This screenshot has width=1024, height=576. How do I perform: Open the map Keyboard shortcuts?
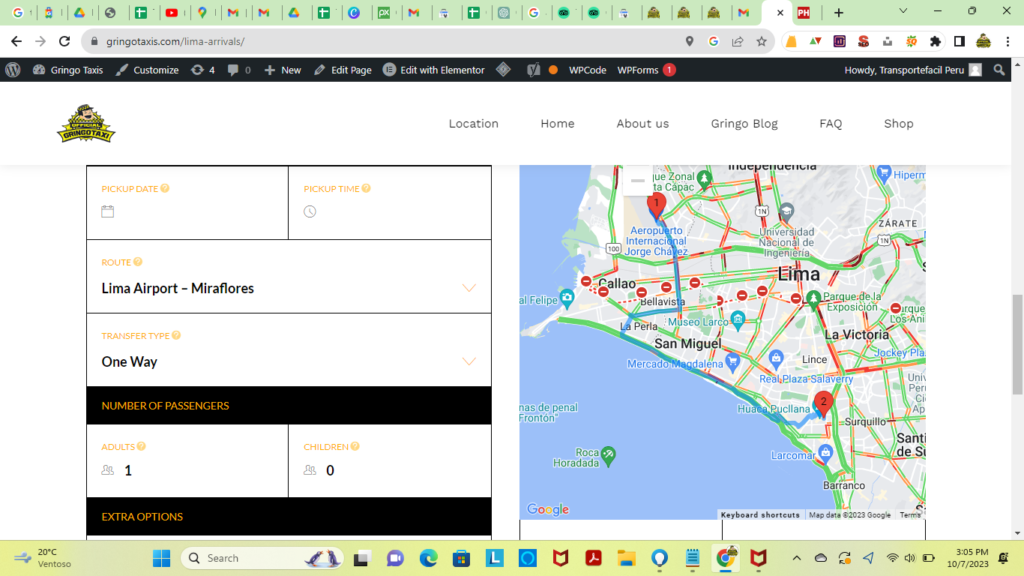click(x=760, y=515)
